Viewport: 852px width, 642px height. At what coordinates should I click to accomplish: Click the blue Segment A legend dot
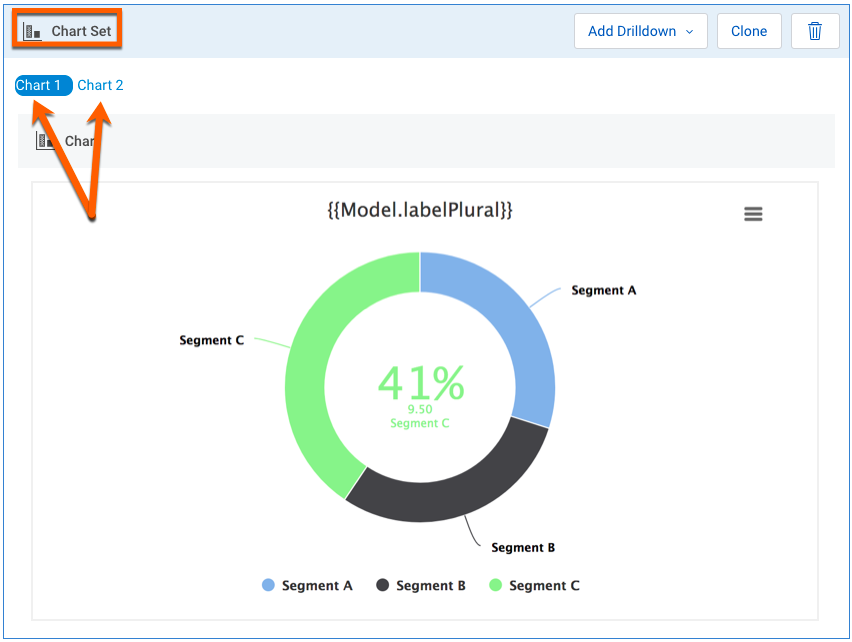pos(268,585)
